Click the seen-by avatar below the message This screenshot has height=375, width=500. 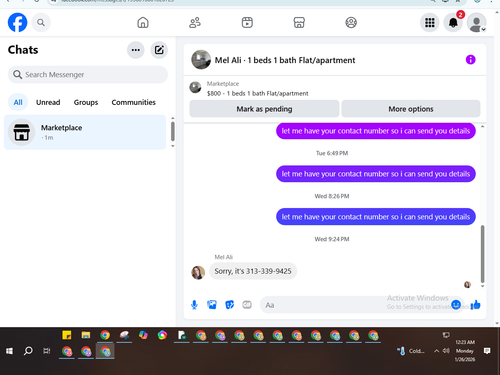pyautogui.click(x=467, y=285)
